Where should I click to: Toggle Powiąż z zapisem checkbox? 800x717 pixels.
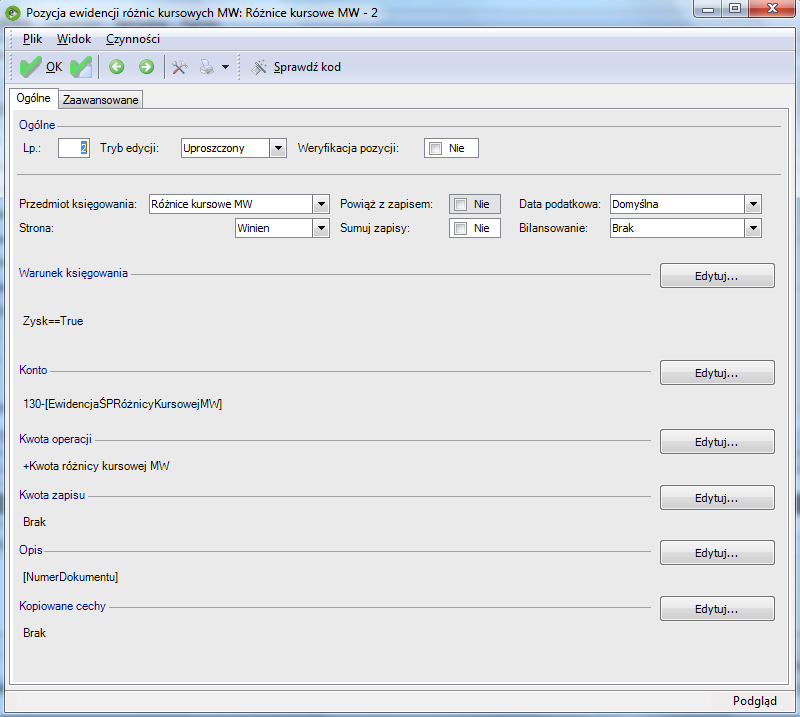[460, 205]
